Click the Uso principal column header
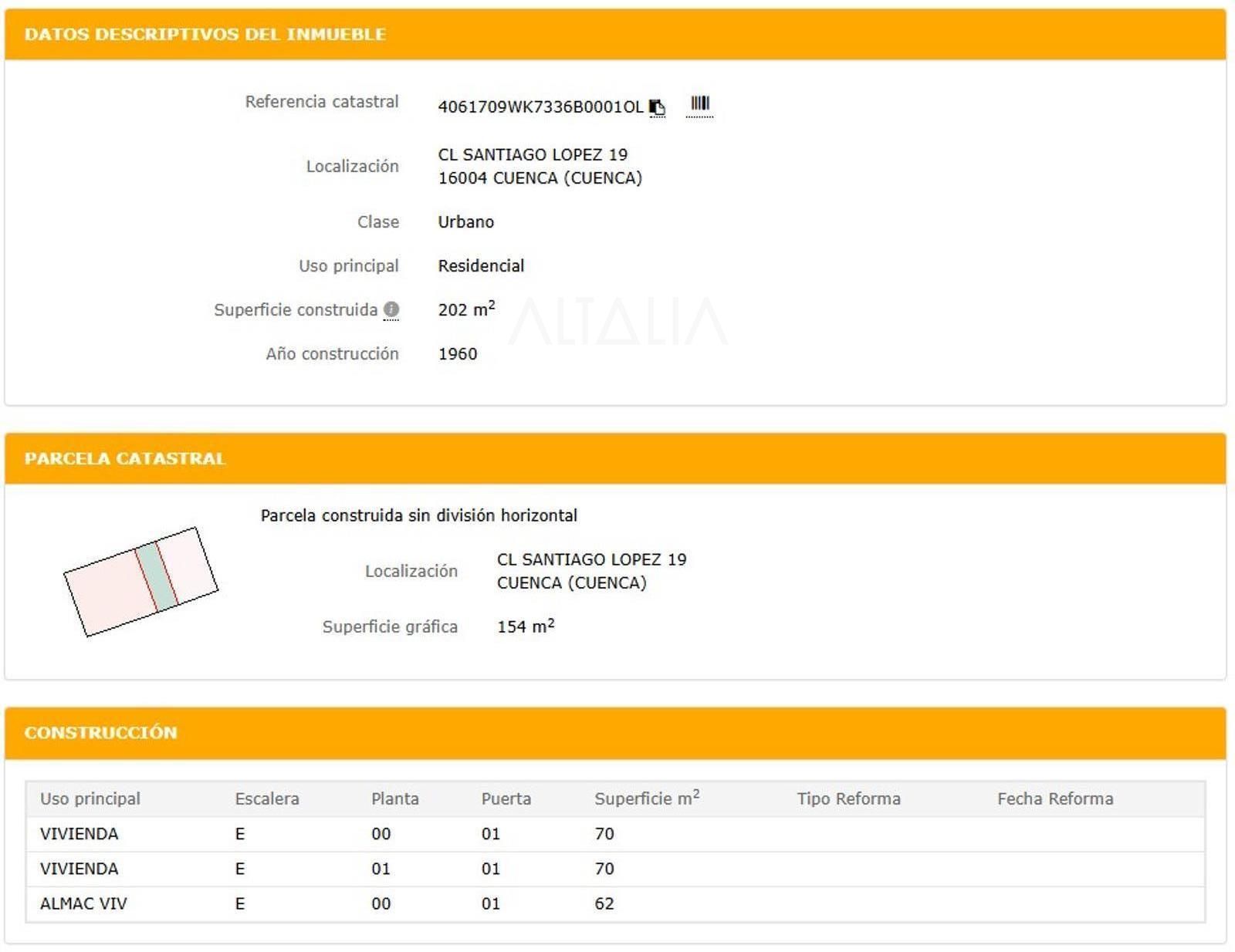 point(90,799)
